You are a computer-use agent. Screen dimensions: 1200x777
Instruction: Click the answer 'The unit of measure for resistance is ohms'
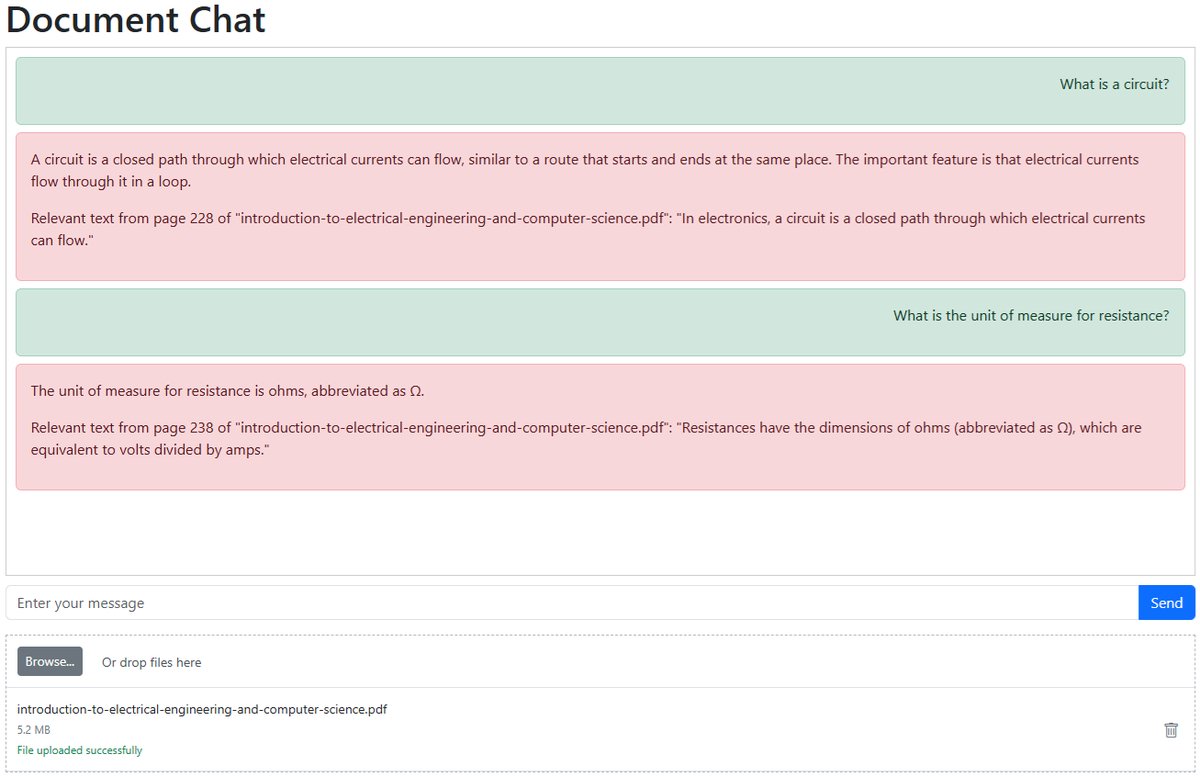tap(227, 391)
